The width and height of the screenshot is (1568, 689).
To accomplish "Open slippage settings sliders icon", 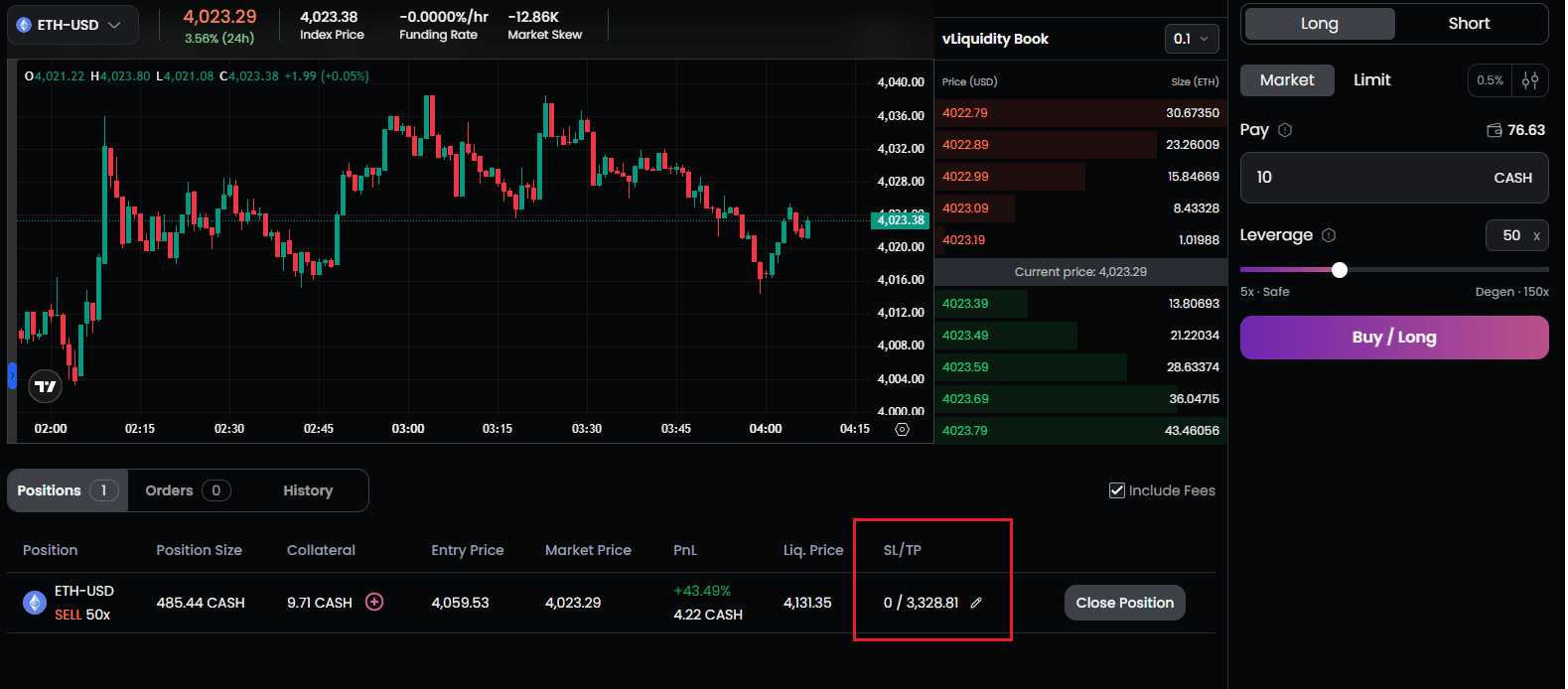I will (x=1530, y=80).
